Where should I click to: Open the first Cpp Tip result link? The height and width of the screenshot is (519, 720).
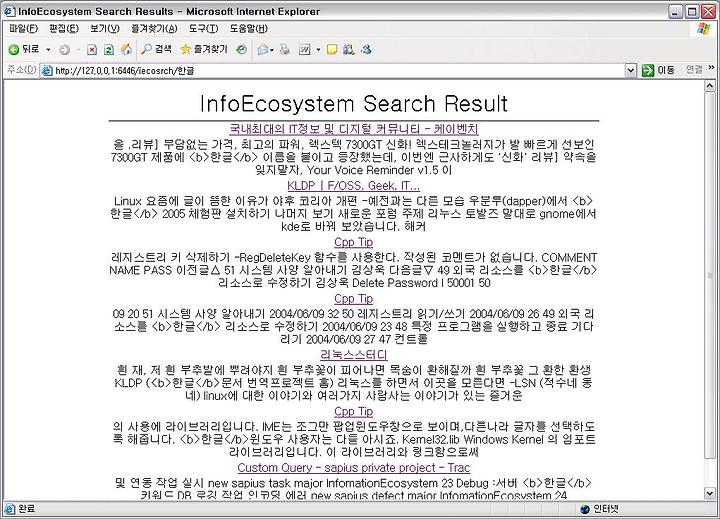click(x=354, y=242)
